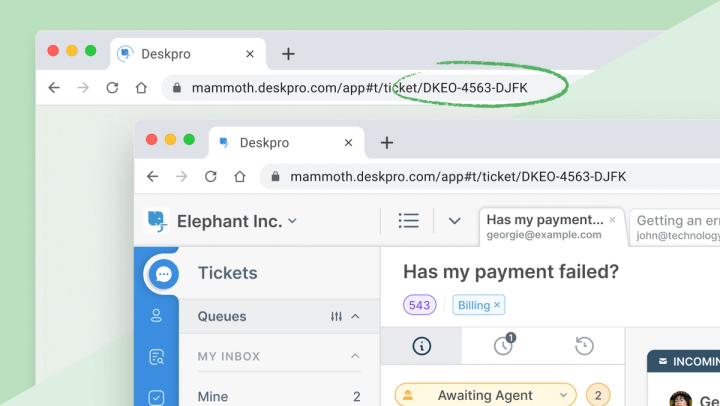The width and height of the screenshot is (720, 406).
Task: View ticket history icon tab
Action: coord(585,346)
